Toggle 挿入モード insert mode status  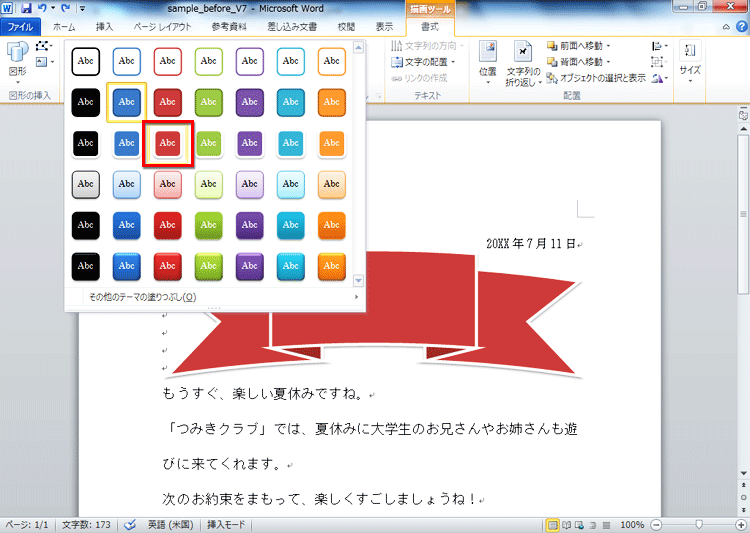click(226, 525)
